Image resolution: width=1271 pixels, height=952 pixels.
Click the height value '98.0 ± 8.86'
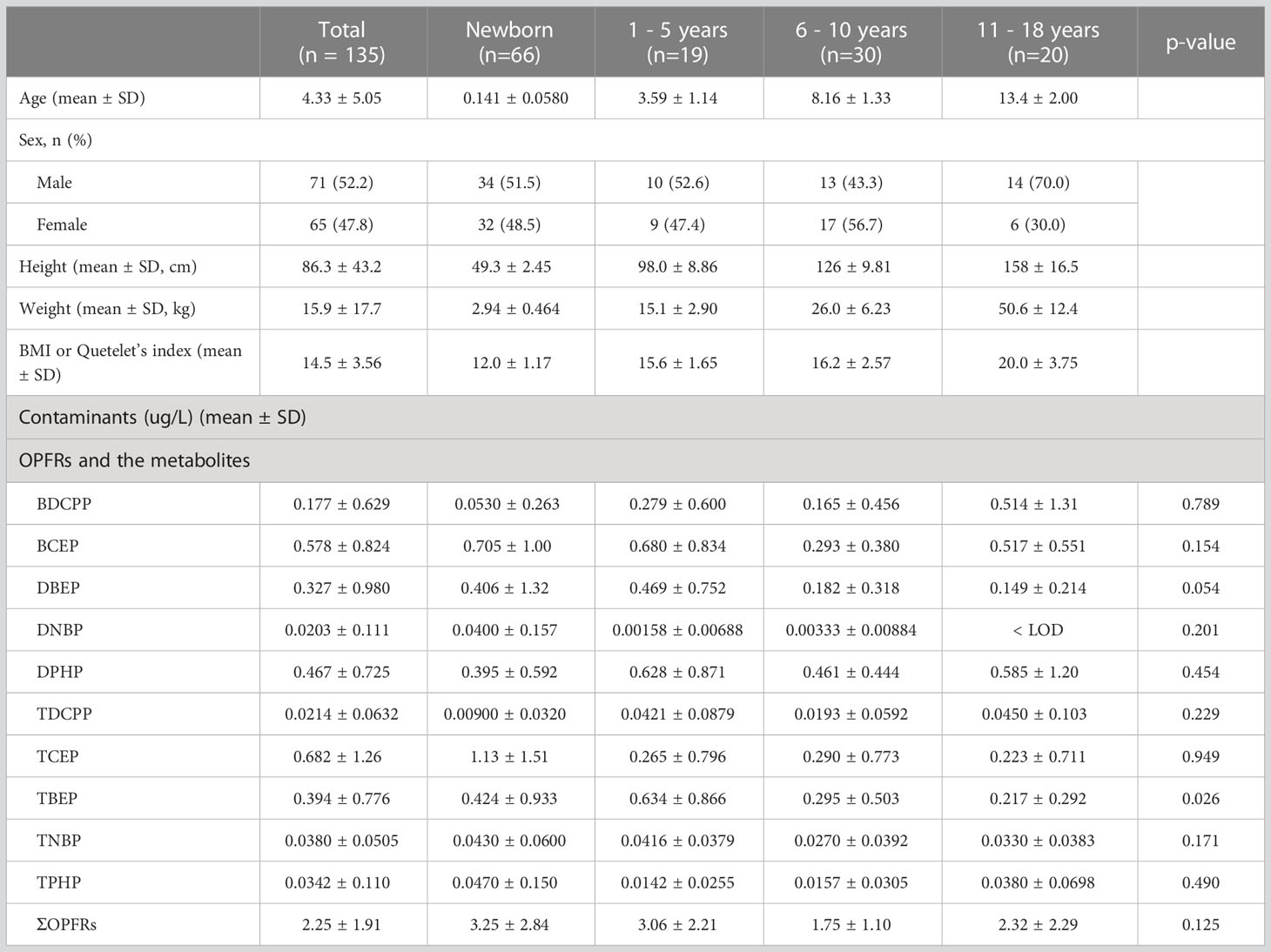point(677,267)
